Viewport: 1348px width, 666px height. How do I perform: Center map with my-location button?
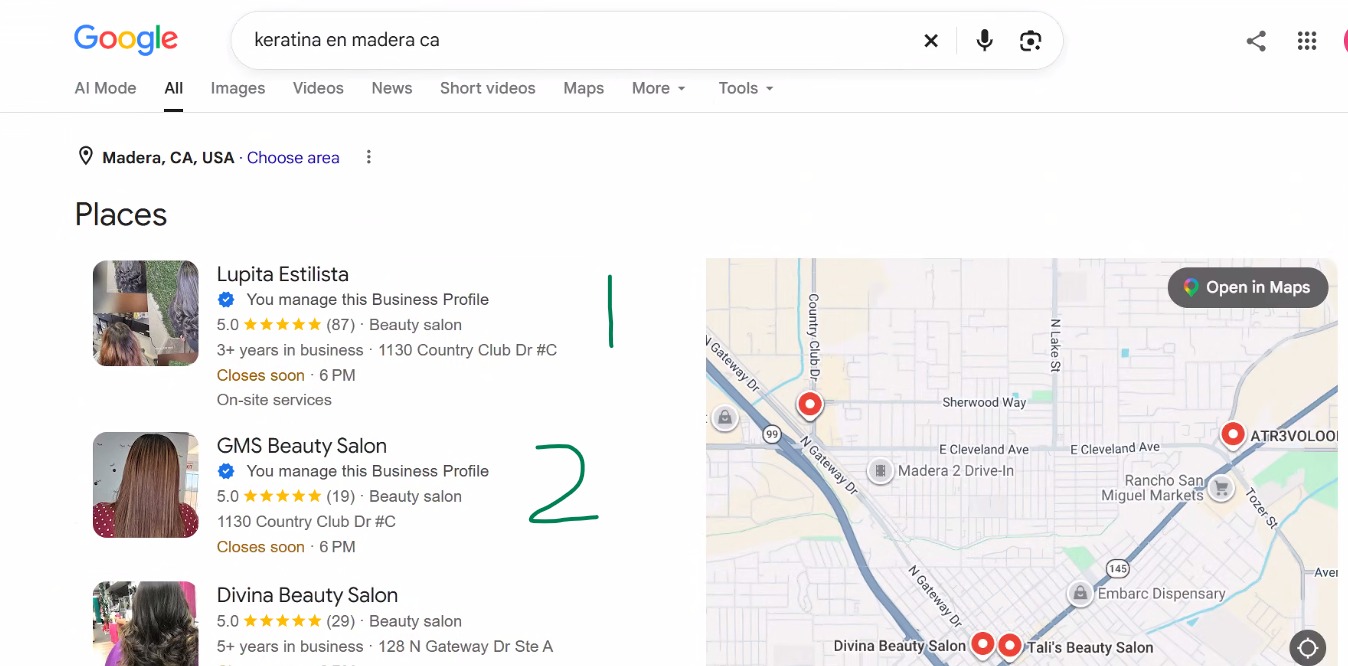[1307, 647]
